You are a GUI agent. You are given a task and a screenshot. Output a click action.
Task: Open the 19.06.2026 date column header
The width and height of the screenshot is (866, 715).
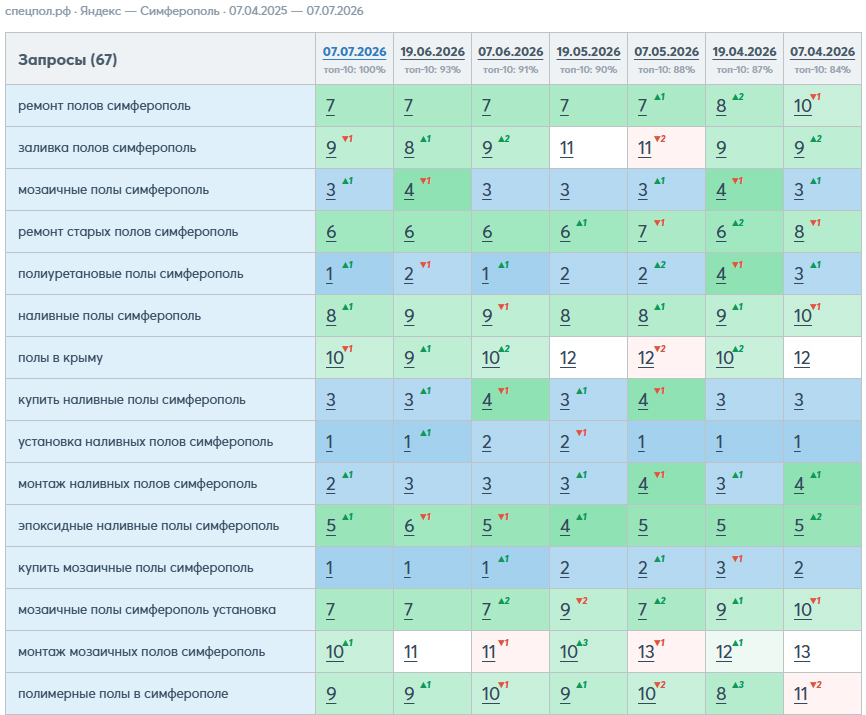pyautogui.click(x=432, y=51)
